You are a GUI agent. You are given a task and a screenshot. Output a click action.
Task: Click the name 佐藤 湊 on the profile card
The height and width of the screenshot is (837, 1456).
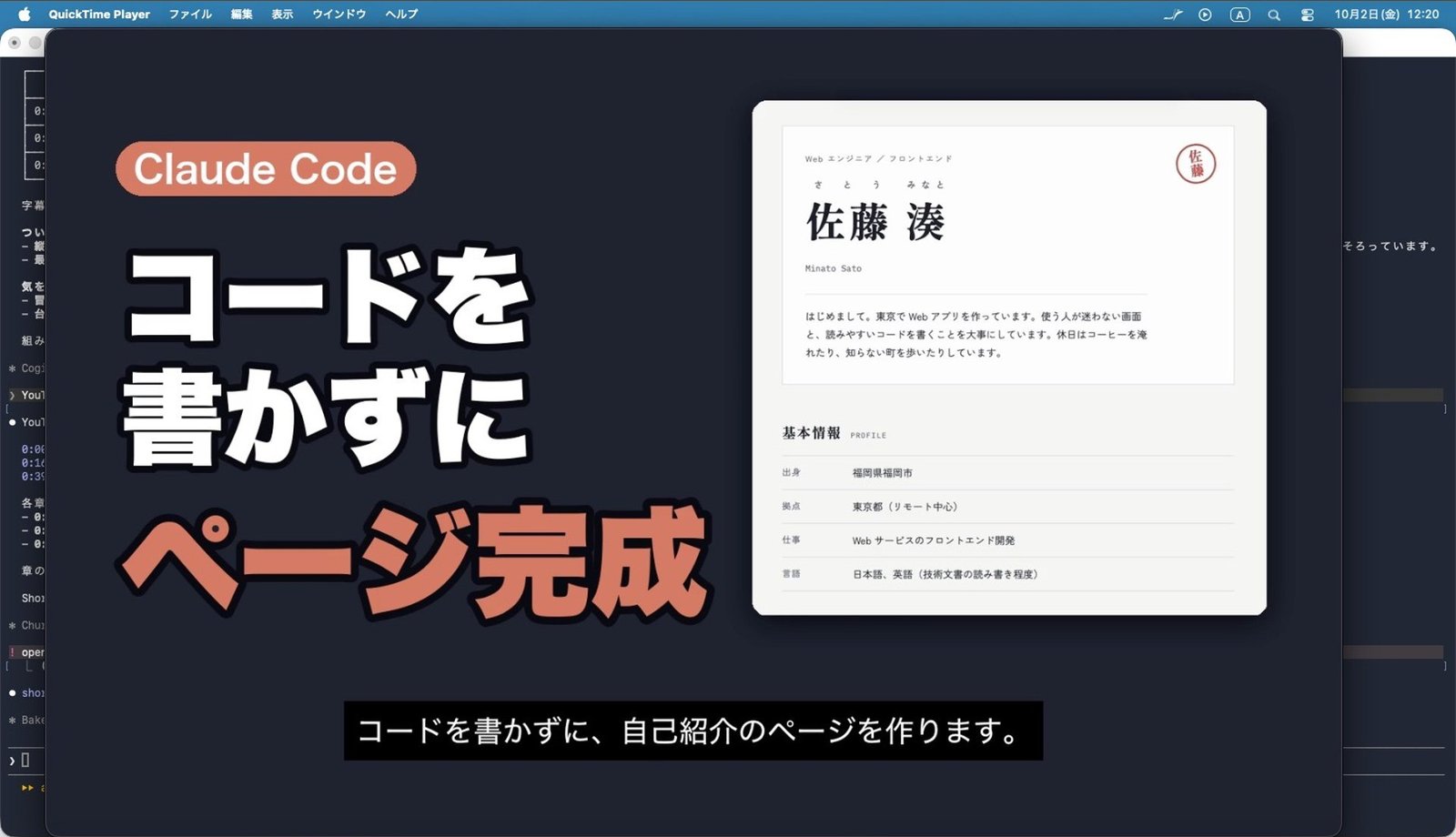[x=875, y=222]
